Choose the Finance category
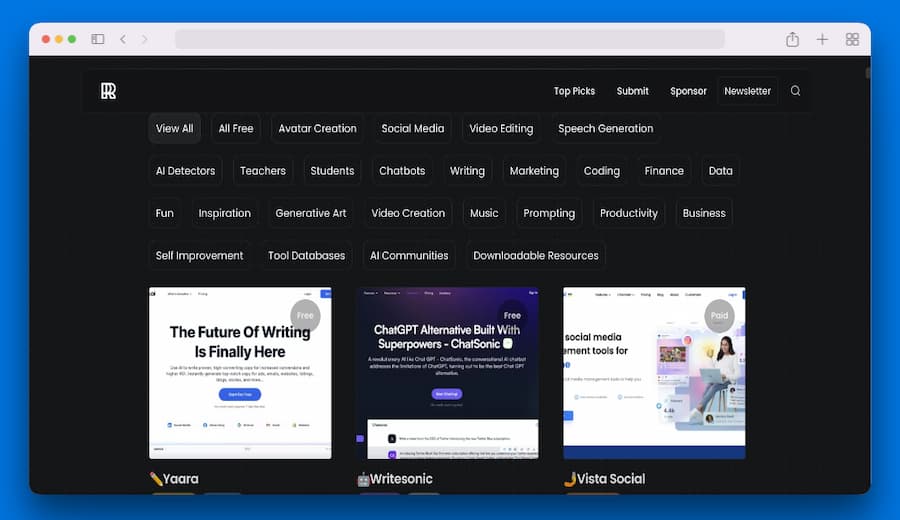The height and width of the screenshot is (520, 900). (664, 171)
